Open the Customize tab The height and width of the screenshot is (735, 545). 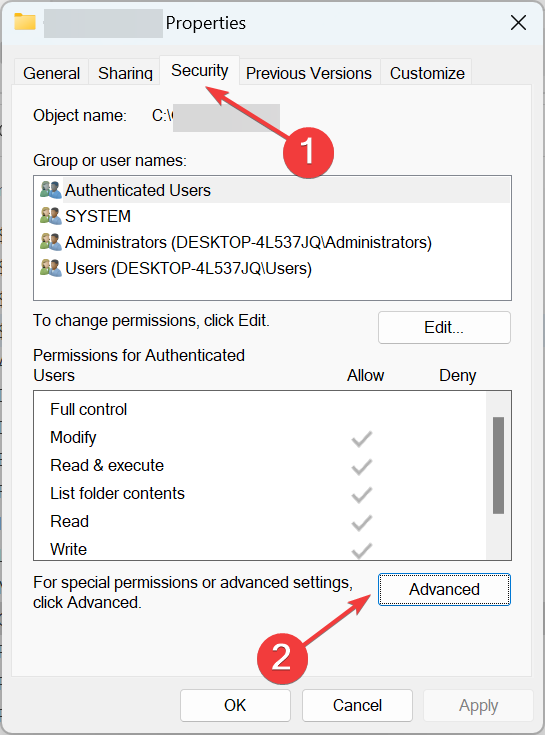point(427,73)
